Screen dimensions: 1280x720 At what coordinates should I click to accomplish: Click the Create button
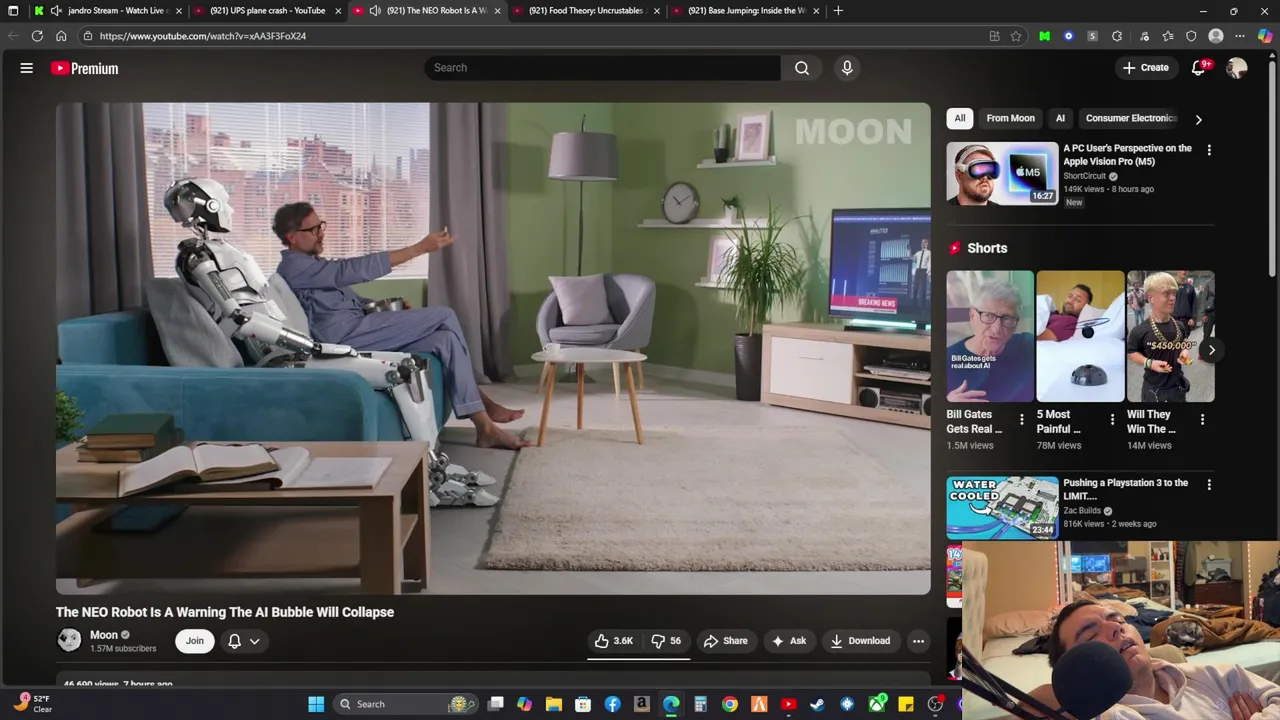(1145, 68)
